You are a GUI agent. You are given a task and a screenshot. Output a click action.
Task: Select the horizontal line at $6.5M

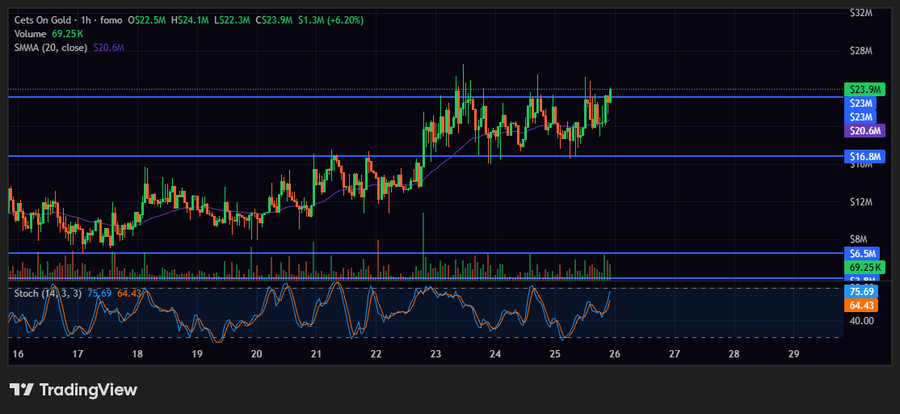tap(425, 253)
